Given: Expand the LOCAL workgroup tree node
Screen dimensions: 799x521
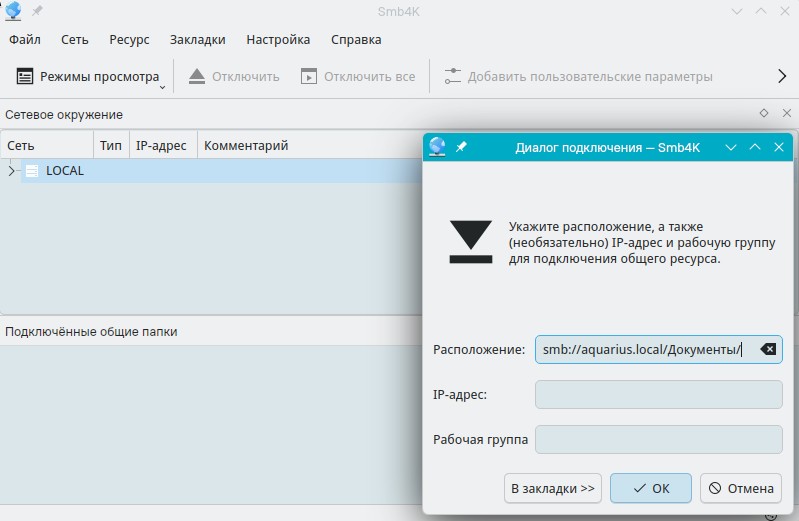Looking at the screenshot, I should point(11,171).
